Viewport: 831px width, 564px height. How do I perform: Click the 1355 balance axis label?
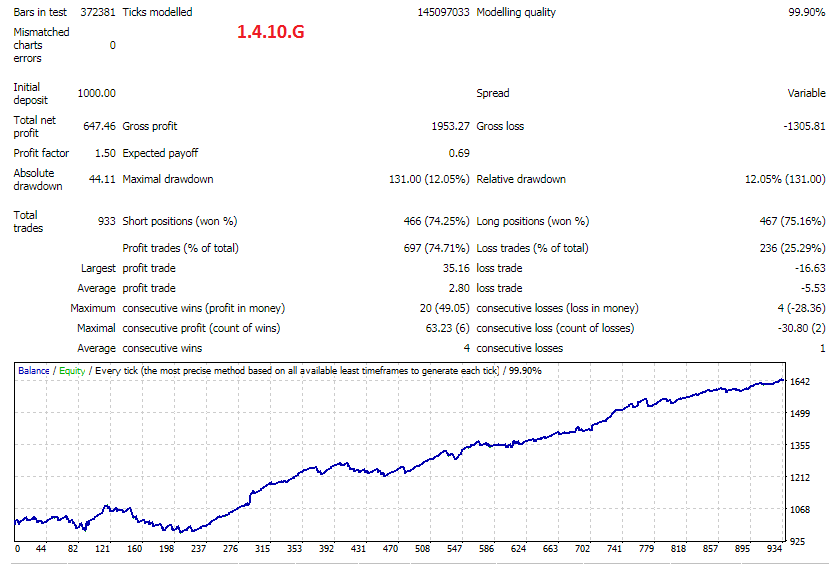(800, 446)
